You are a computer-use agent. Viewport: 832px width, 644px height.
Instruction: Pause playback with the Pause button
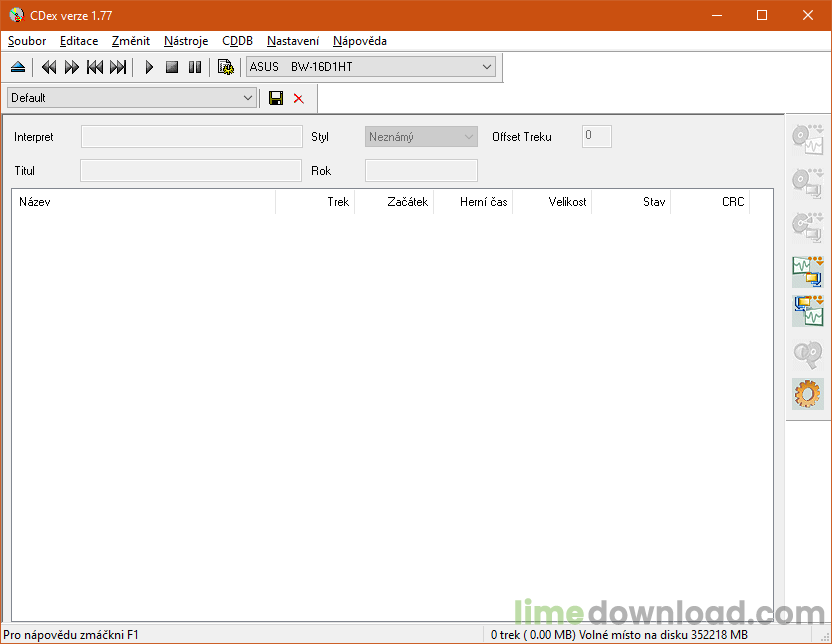pyautogui.click(x=195, y=67)
